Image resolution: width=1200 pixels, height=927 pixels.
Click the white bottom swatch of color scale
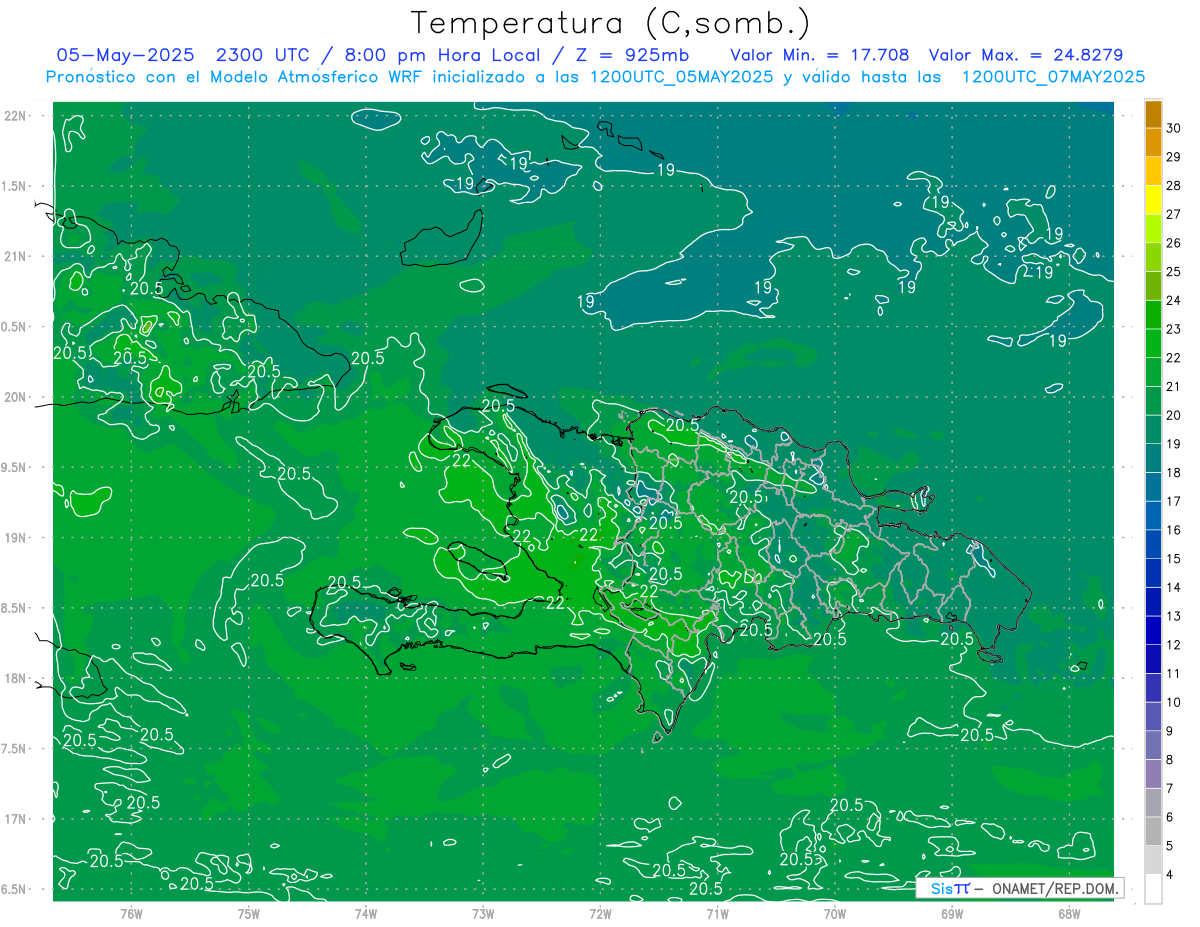coord(1153,889)
